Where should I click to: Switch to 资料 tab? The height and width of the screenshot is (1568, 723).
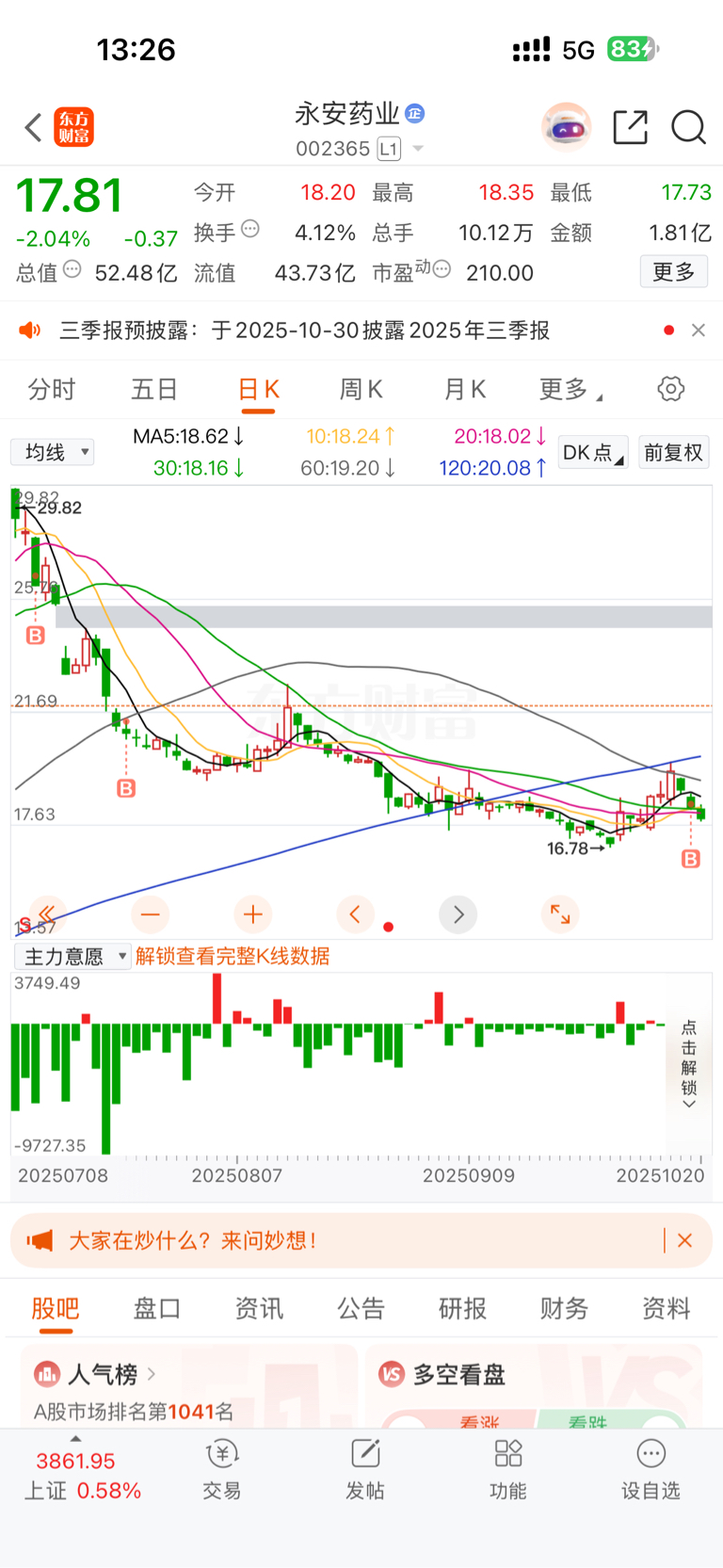point(666,1309)
